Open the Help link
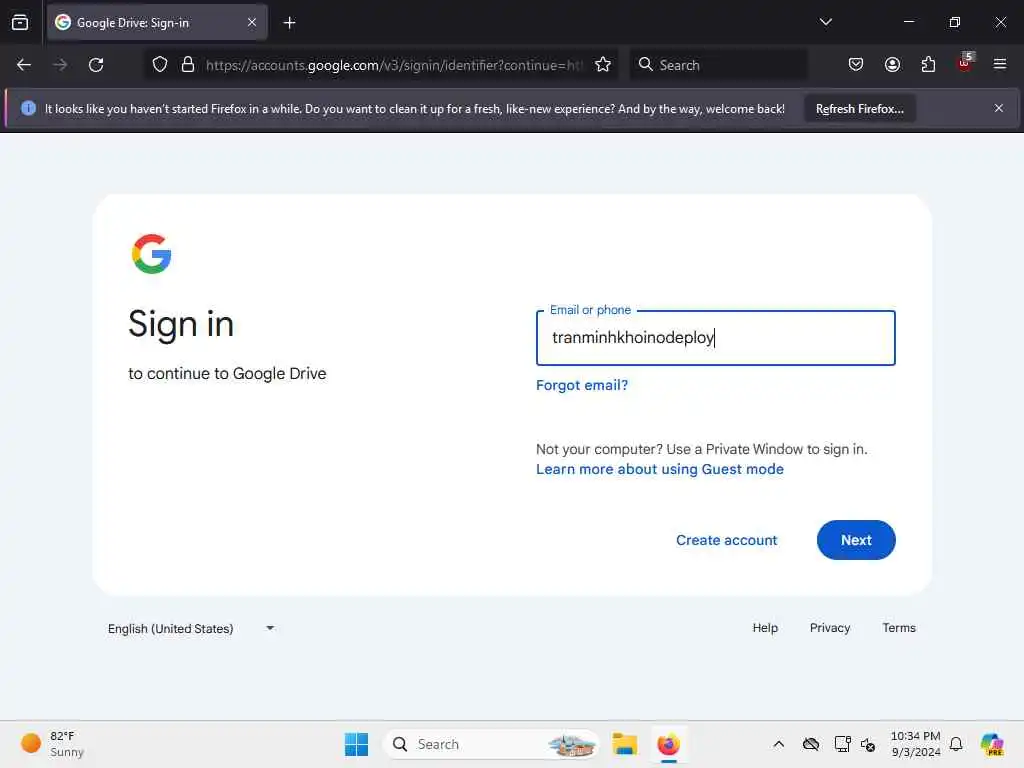The height and width of the screenshot is (768, 1024). [x=765, y=628]
